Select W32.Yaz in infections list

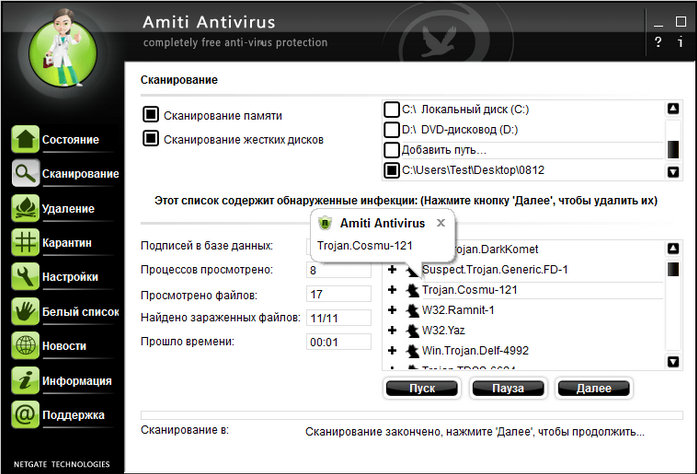tap(443, 330)
